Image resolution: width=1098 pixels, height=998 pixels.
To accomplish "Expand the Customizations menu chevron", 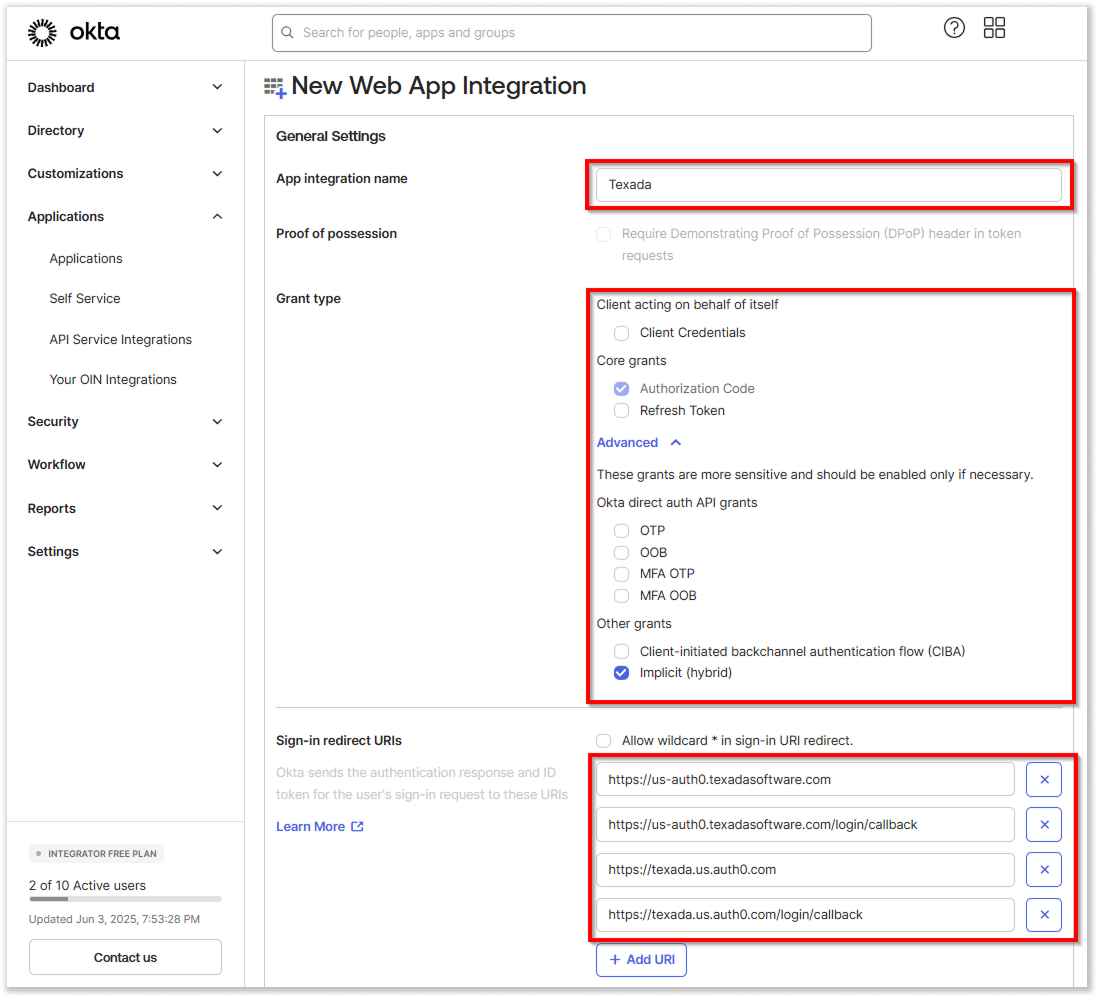I will tap(217, 174).
